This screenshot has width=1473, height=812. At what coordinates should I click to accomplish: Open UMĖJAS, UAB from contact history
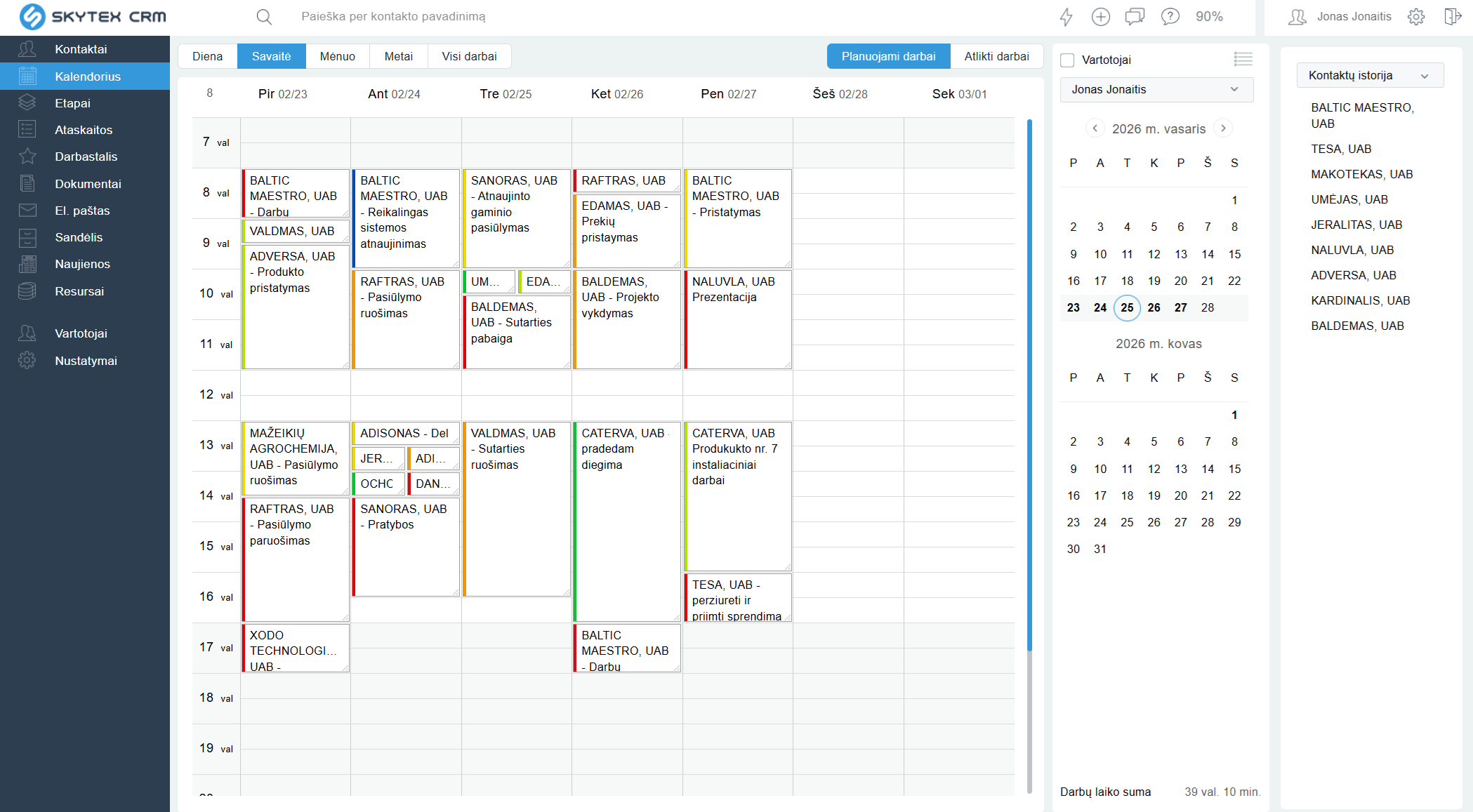tap(1349, 199)
